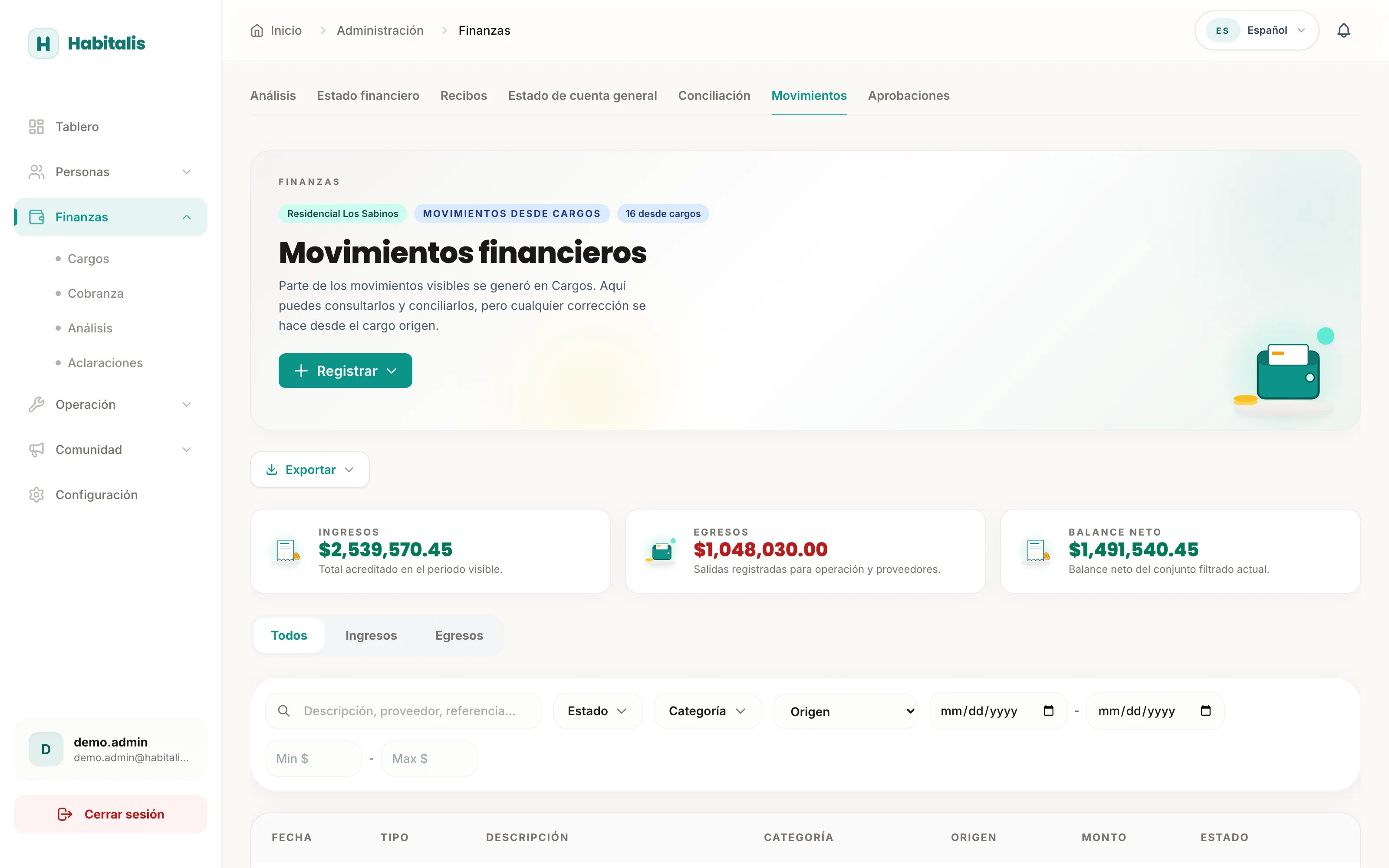Click the Egresos wallet icon
This screenshot has height=868, width=1389.
point(662,551)
